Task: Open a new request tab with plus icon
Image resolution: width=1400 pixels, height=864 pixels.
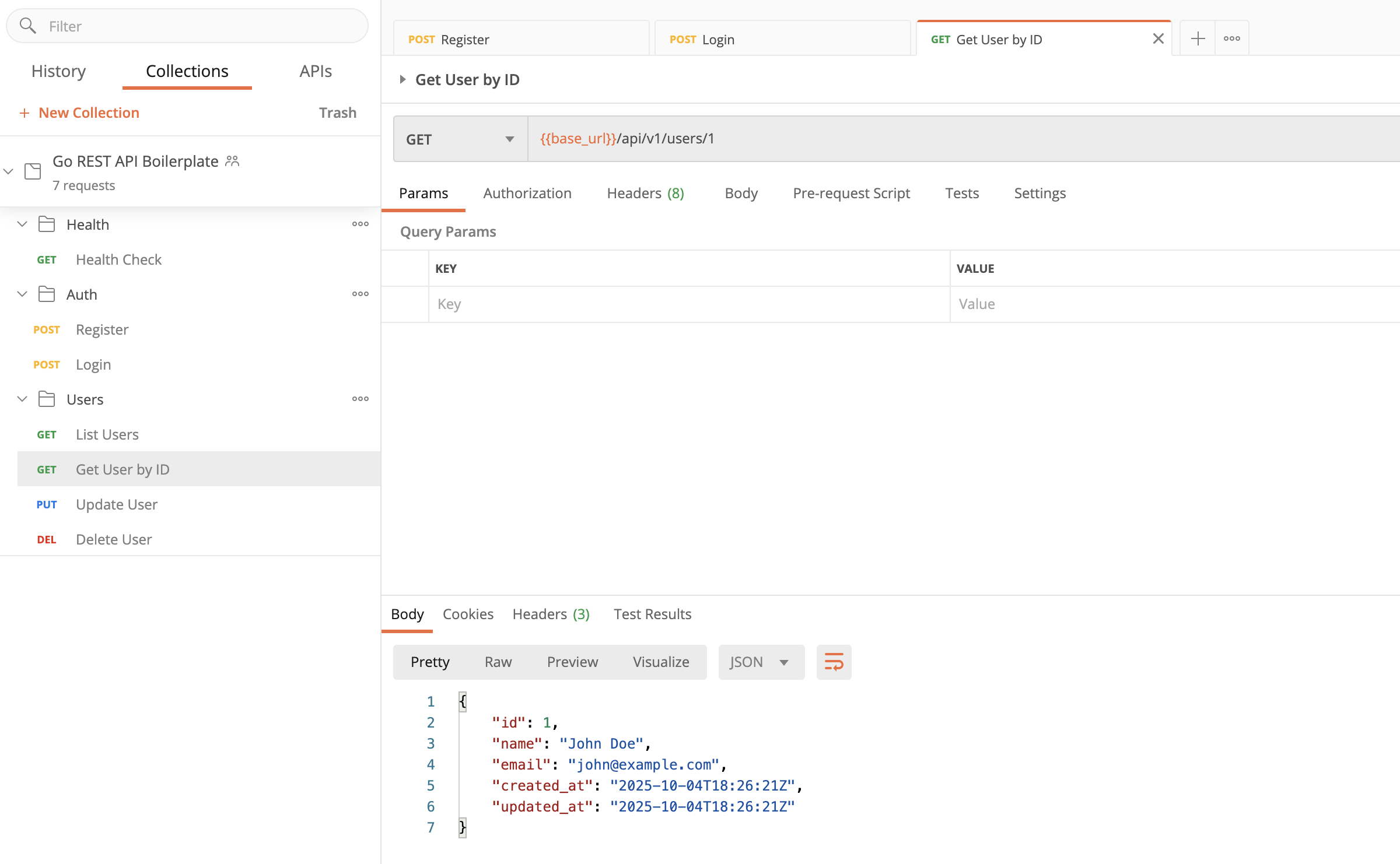Action: pos(1198,38)
